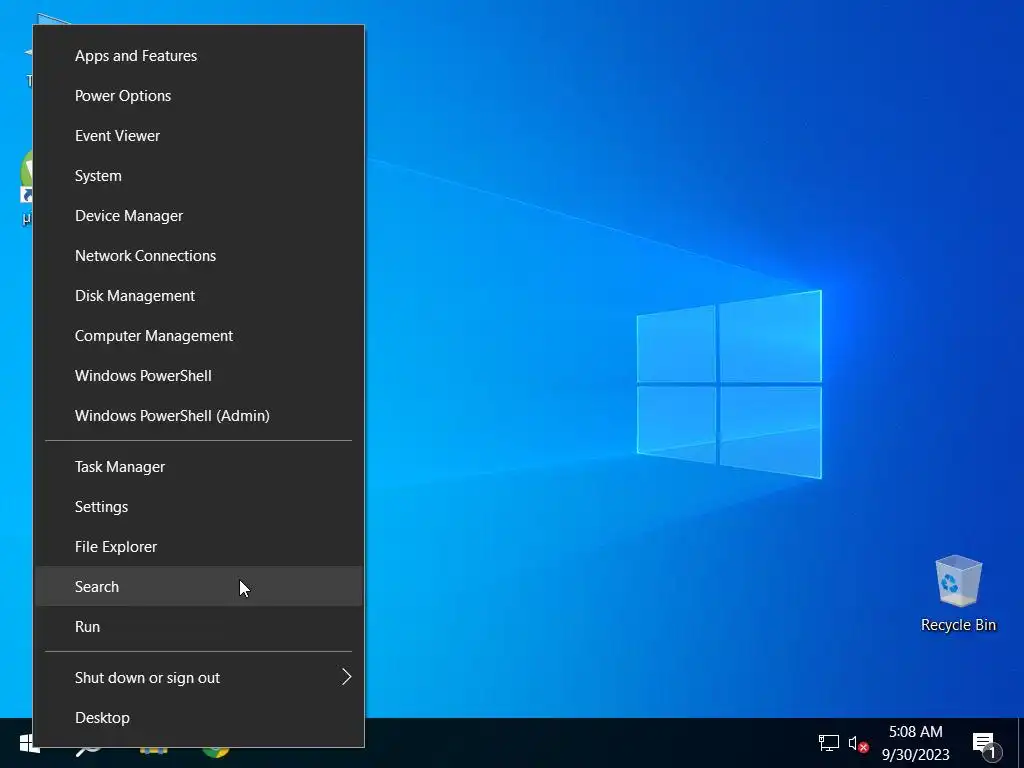Screen dimensions: 1024x768
Task: Open Power Options
Action: (x=199, y=96)
